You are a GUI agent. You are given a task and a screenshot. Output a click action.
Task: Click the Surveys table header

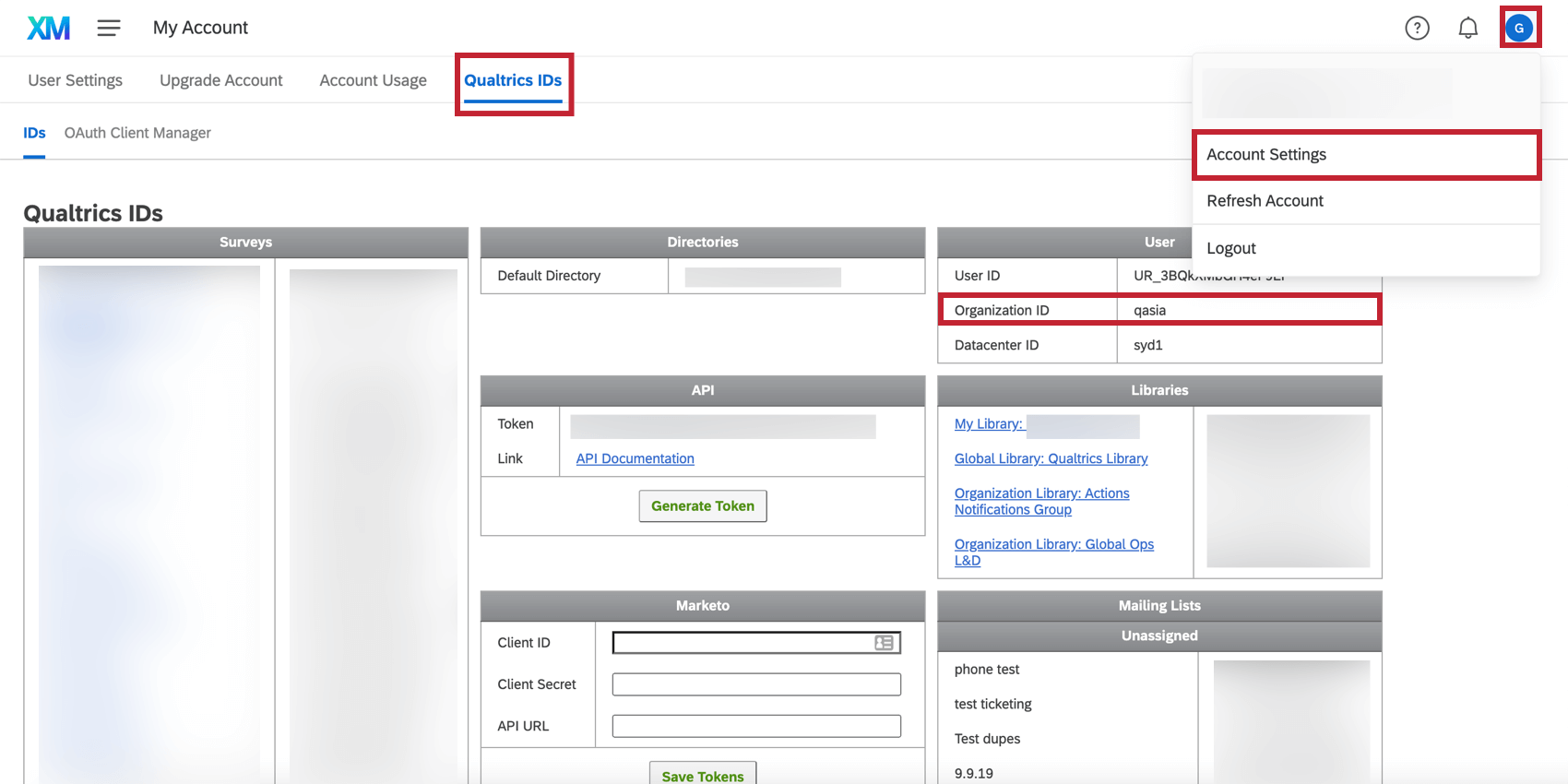point(245,242)
